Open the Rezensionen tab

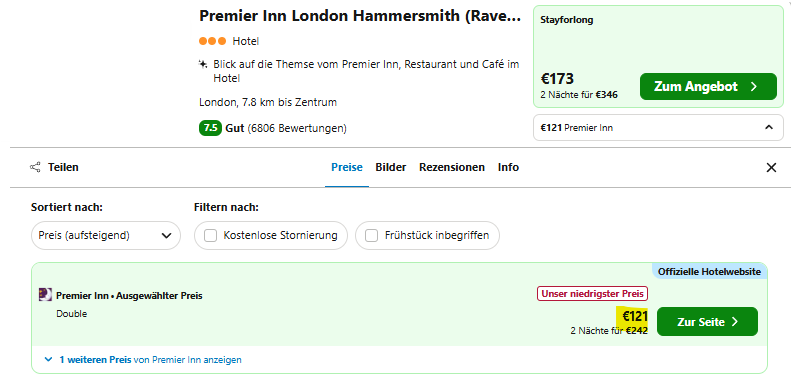tap(451, 167)
